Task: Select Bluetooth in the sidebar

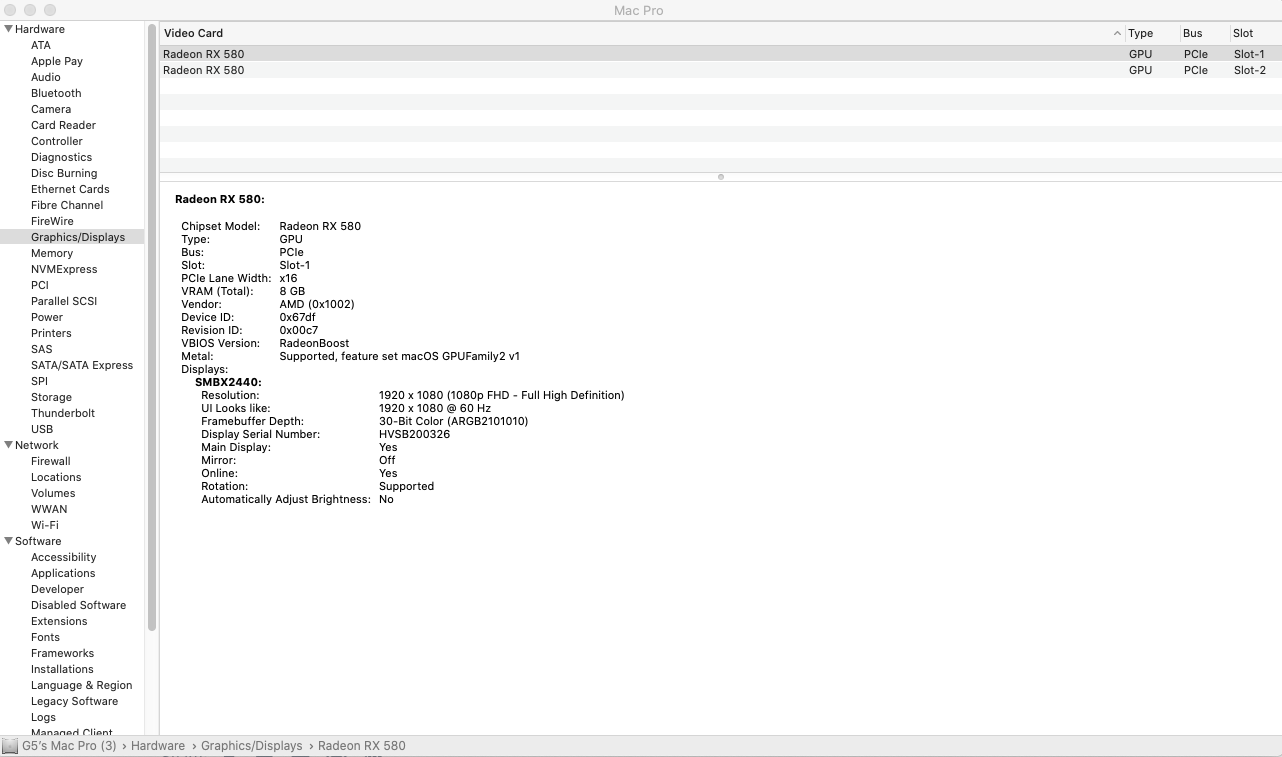Action: (56, 93)
